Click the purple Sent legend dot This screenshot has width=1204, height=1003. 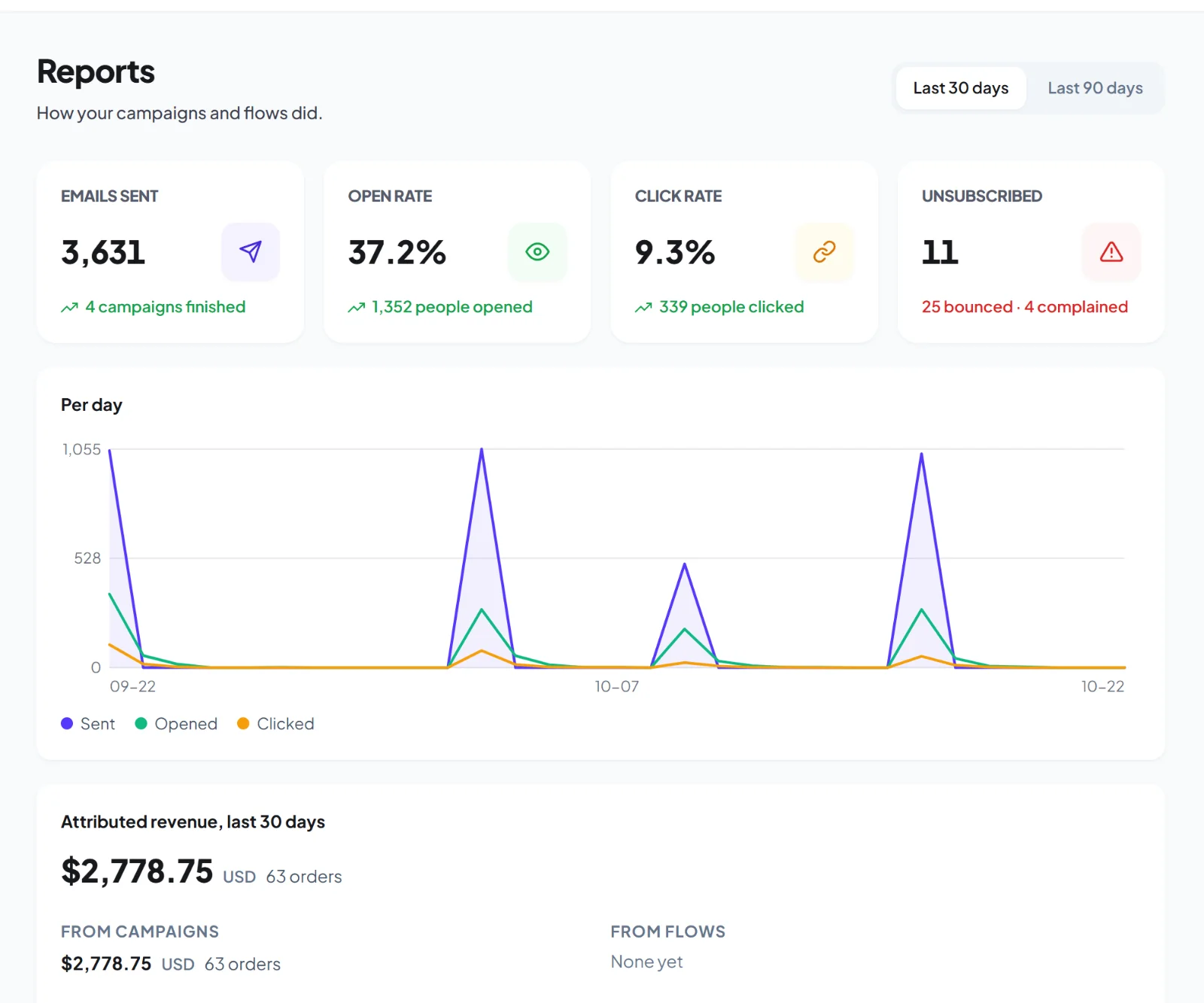click(67, 723)
